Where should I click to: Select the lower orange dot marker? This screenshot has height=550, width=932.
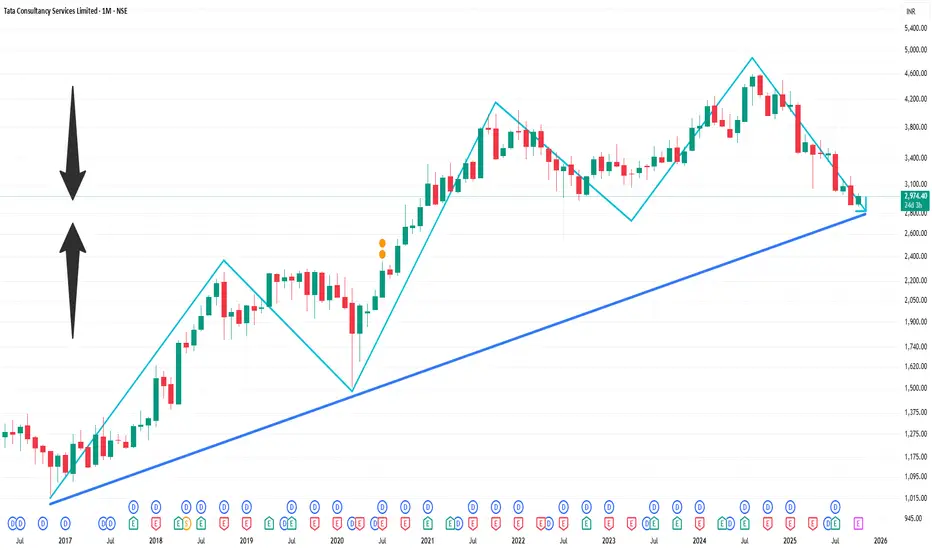tap(382, 254)
